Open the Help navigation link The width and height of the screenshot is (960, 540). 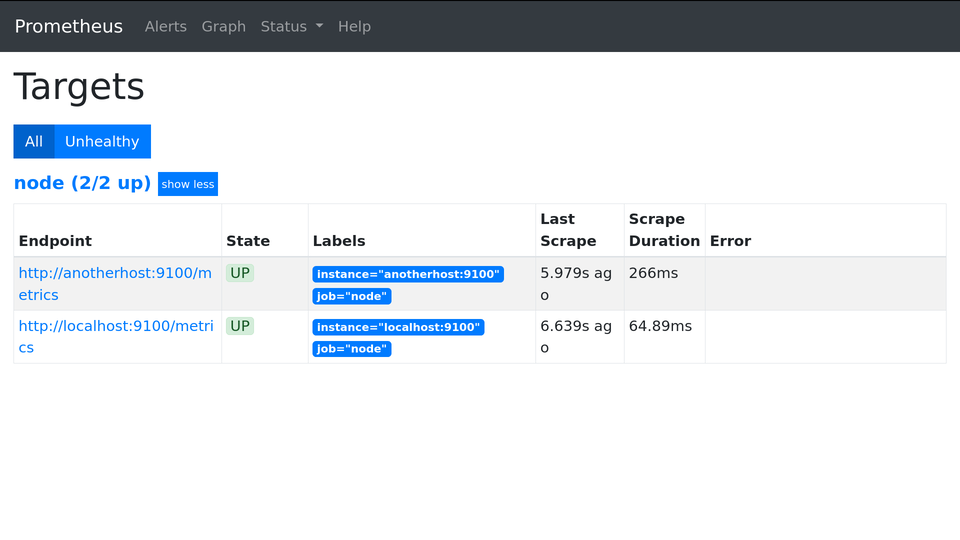point(354,27)
